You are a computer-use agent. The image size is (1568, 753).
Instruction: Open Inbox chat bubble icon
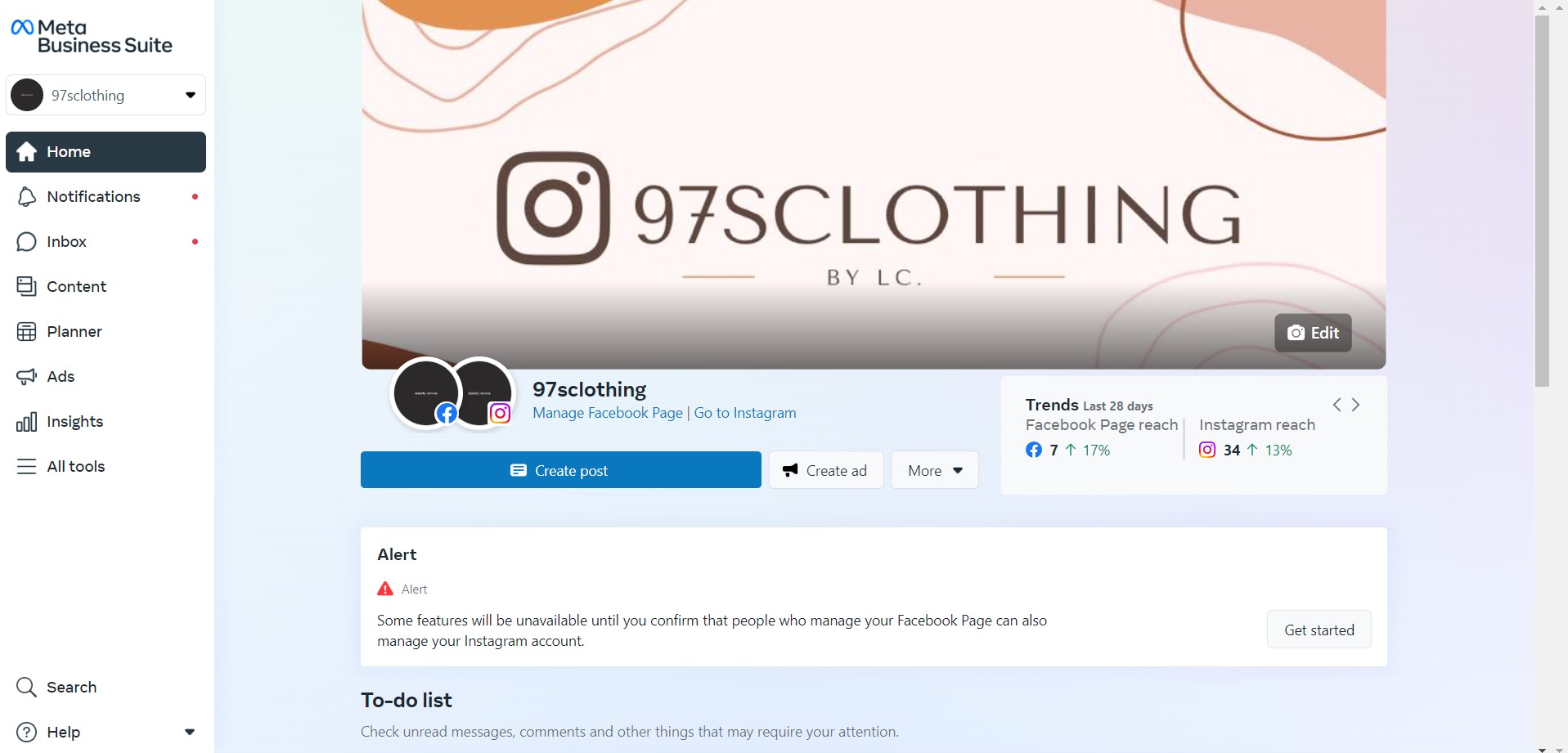tap(26, 242)
